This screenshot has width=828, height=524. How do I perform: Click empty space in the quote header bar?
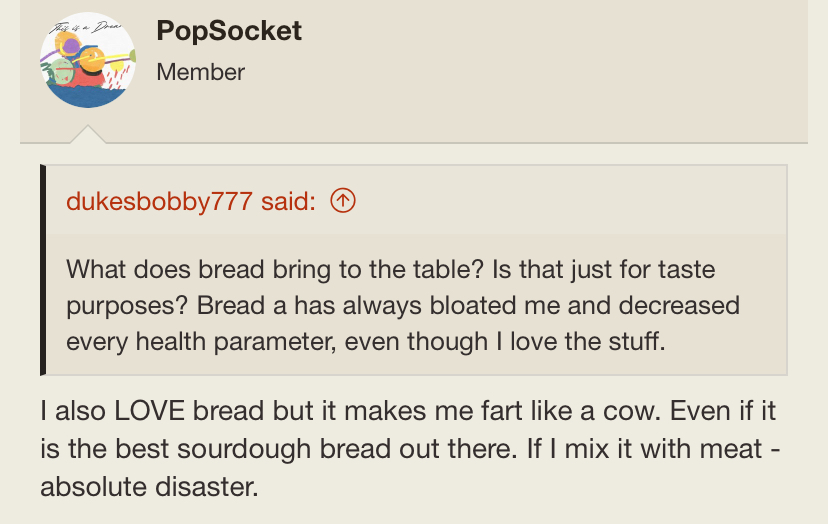570,201
